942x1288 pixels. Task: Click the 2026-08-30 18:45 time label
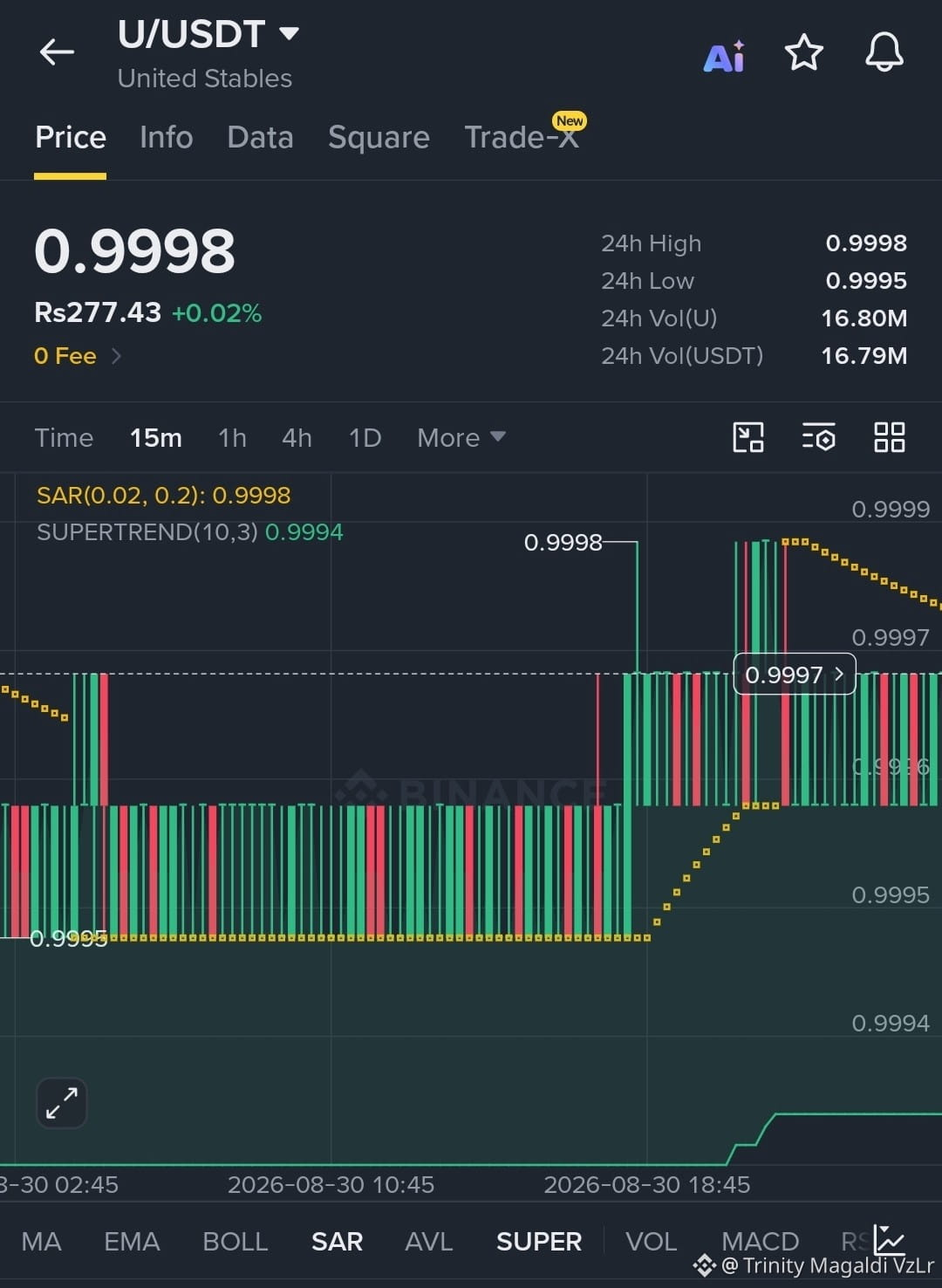[647, 1184]
